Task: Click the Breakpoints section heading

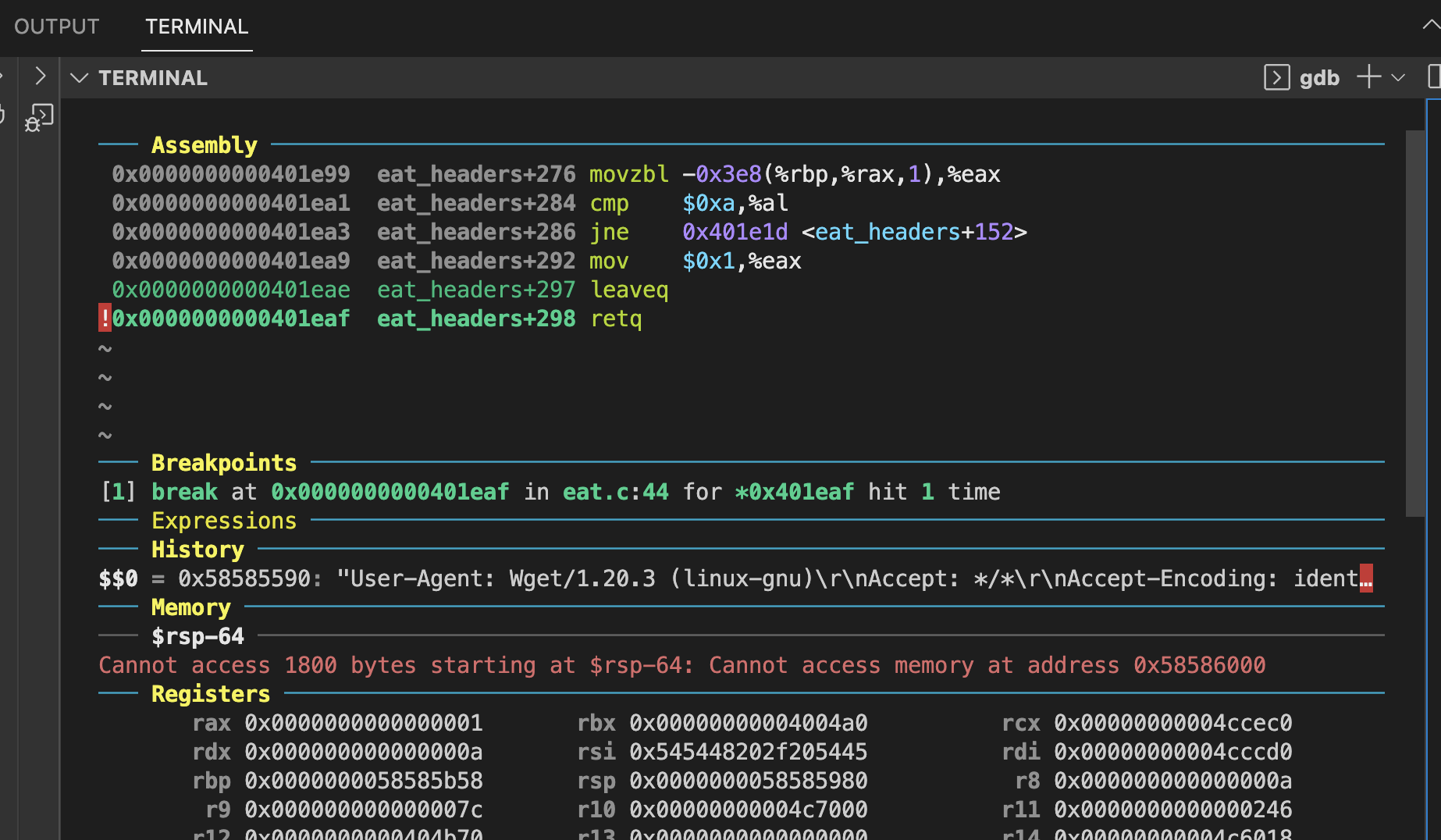Action: 223,463
